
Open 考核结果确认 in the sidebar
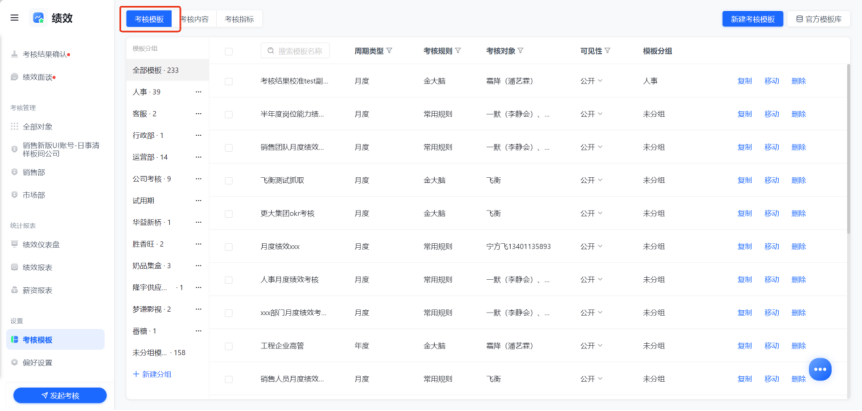point(45,54)
